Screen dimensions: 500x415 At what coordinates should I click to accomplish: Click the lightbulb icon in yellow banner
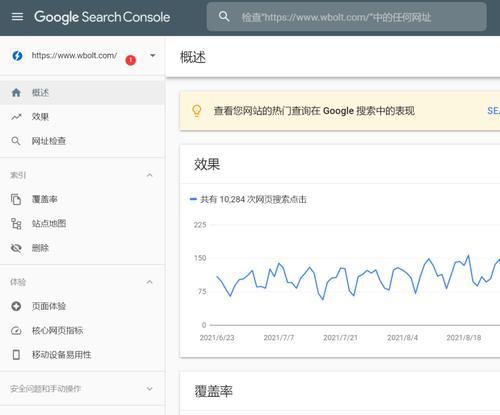pos(197,111)
